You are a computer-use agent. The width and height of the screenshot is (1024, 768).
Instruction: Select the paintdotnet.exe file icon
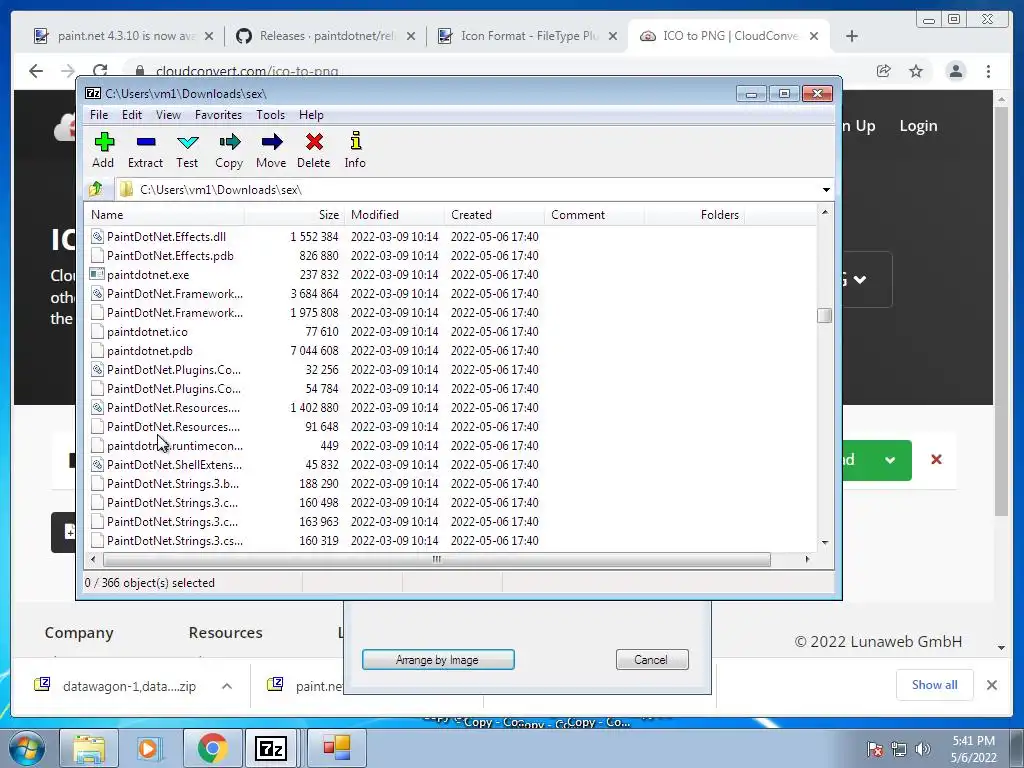[x=97, y=274]
